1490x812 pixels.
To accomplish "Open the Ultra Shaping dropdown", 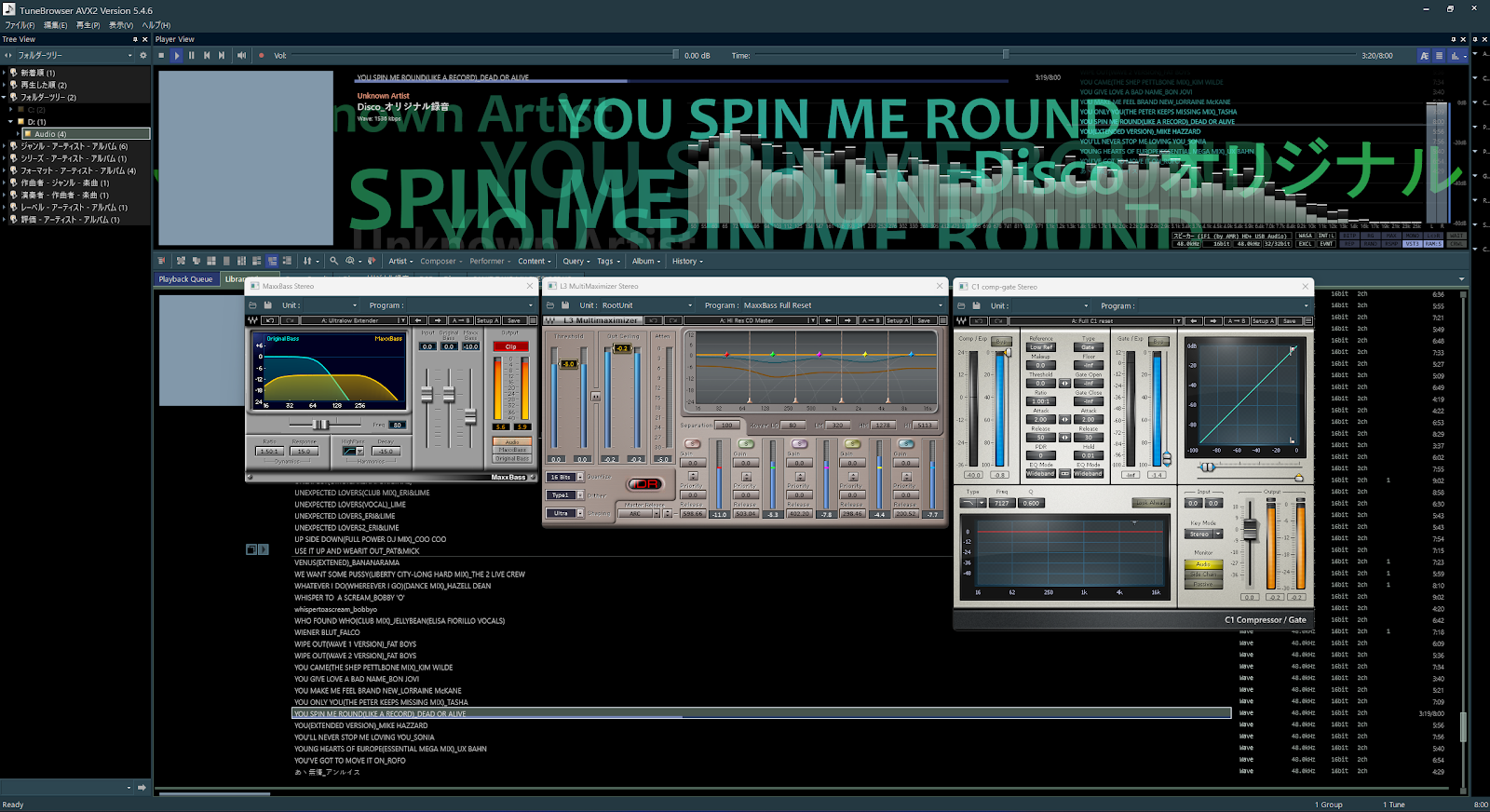I will click(565, 513).
